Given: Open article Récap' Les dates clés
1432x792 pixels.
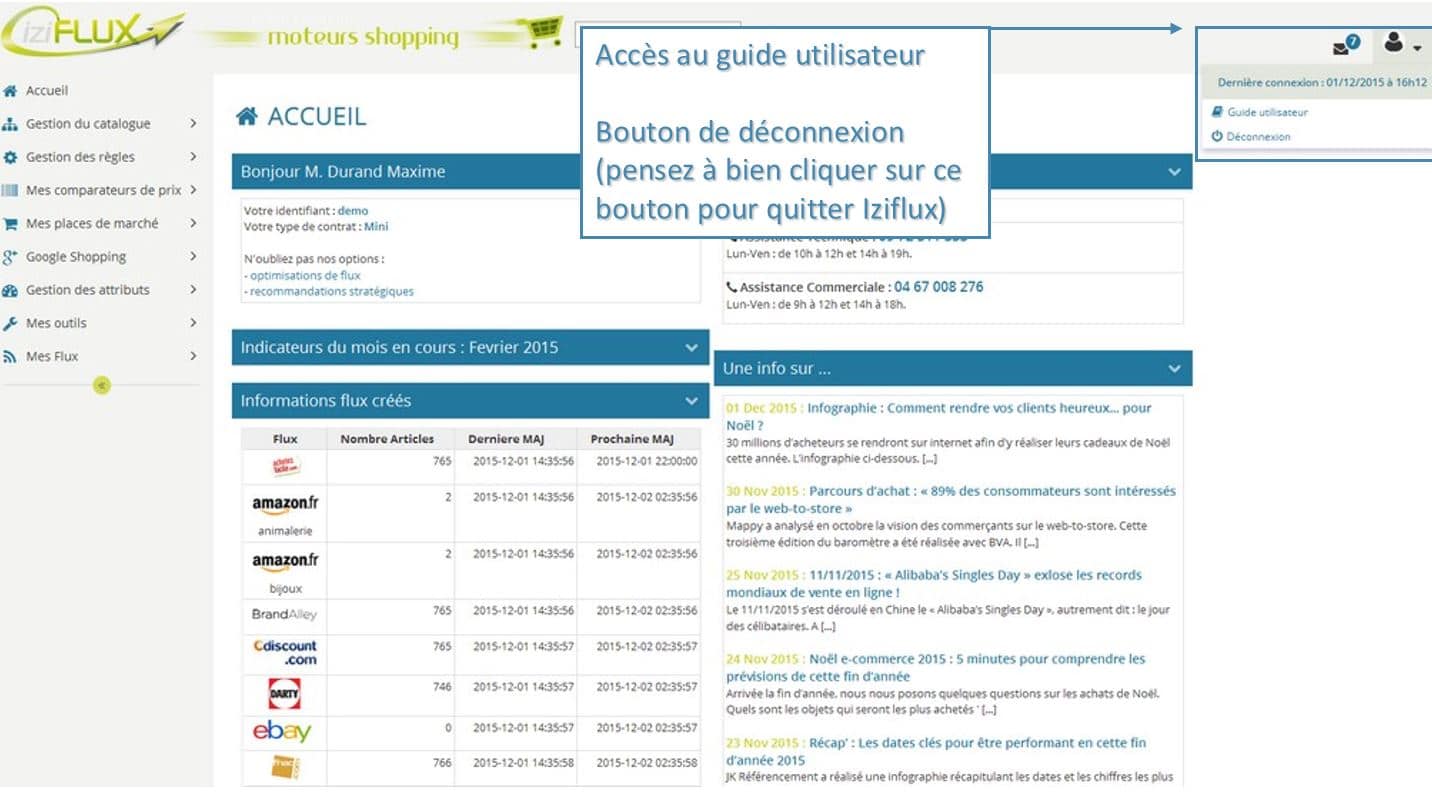Looking at the screenshot, I should [936, 751].
